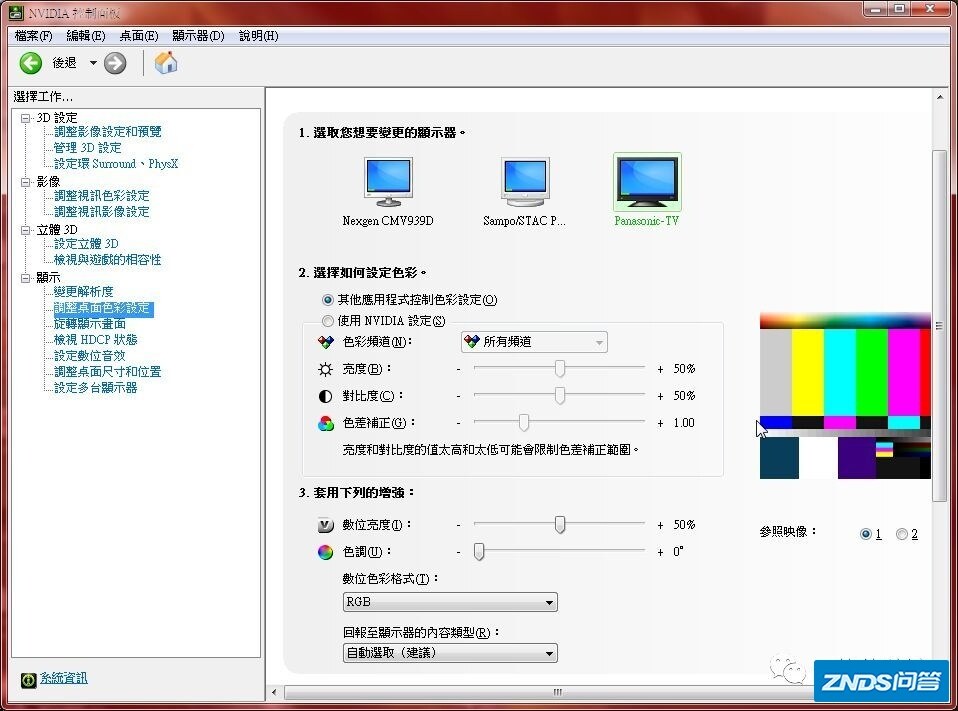Click the vertical scrollbar thumb
The image size is (958, 711).
click(940, 326)
